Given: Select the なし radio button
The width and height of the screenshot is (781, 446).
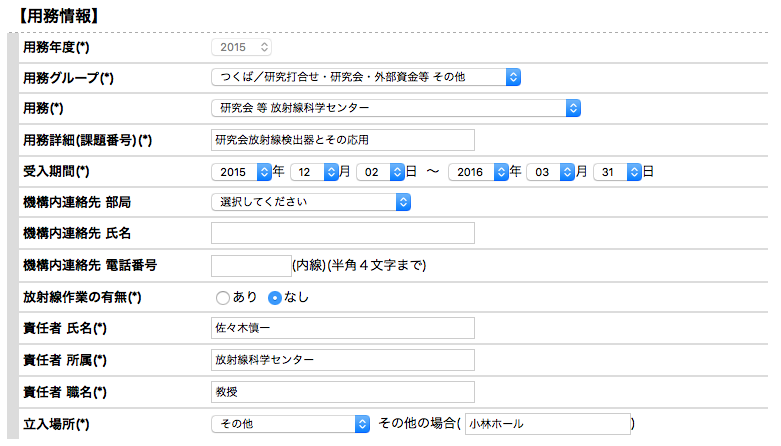Looking at the screenshot, I should tap(275, 297).
